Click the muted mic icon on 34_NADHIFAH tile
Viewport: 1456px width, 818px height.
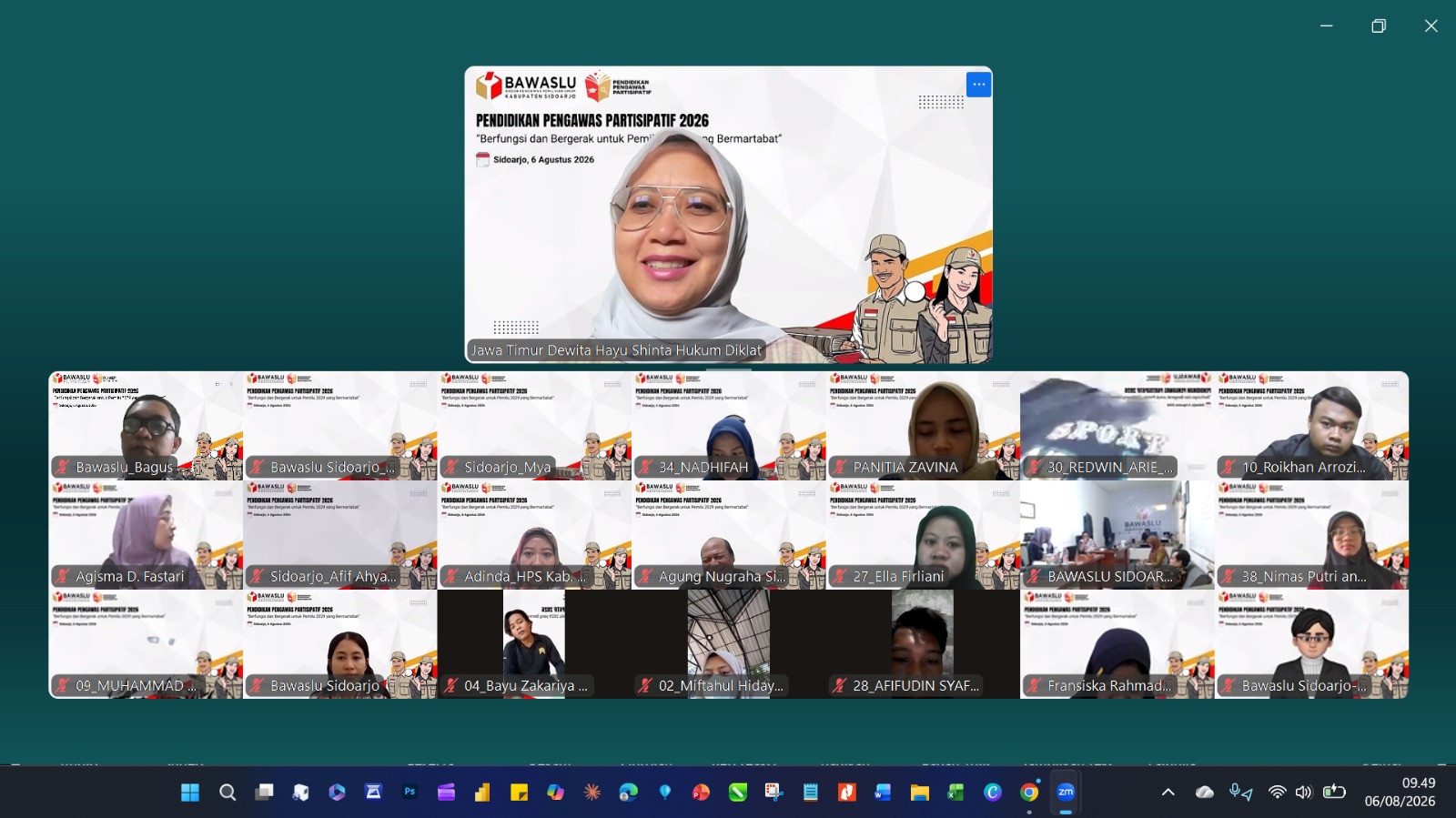(x=646, y=467)
